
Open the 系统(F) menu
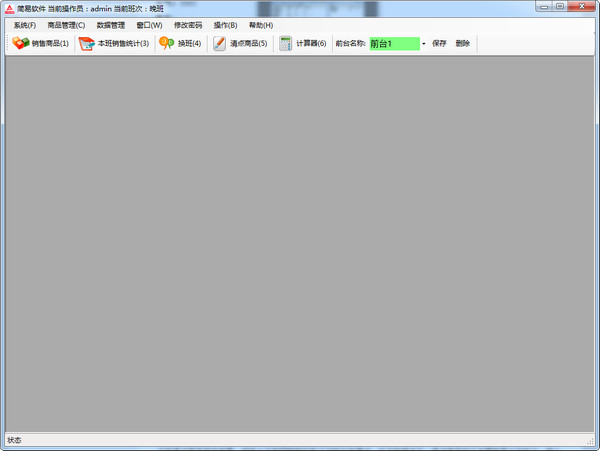point(24,25)
